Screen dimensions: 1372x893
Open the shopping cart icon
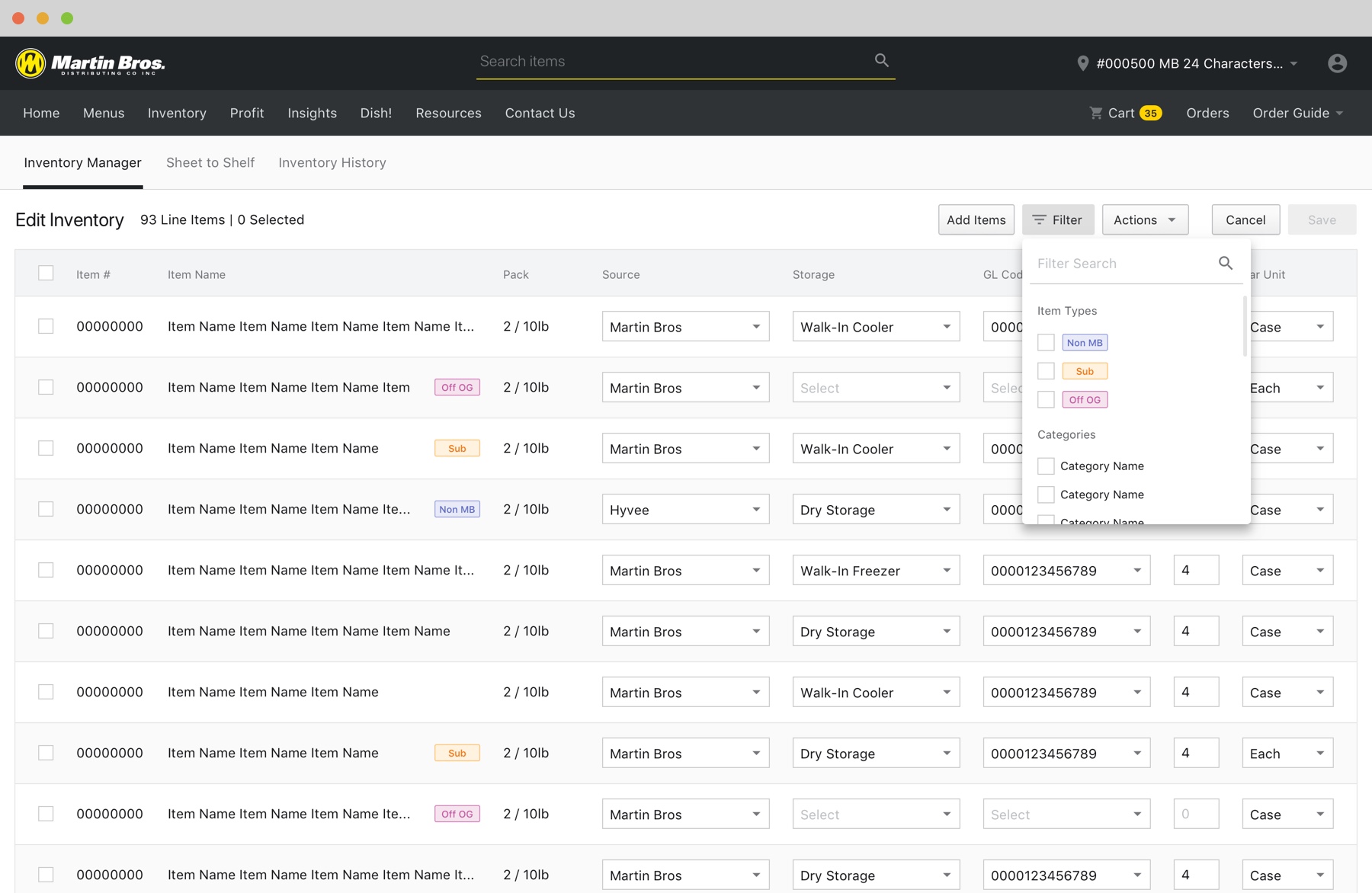tap(1096, 113)
